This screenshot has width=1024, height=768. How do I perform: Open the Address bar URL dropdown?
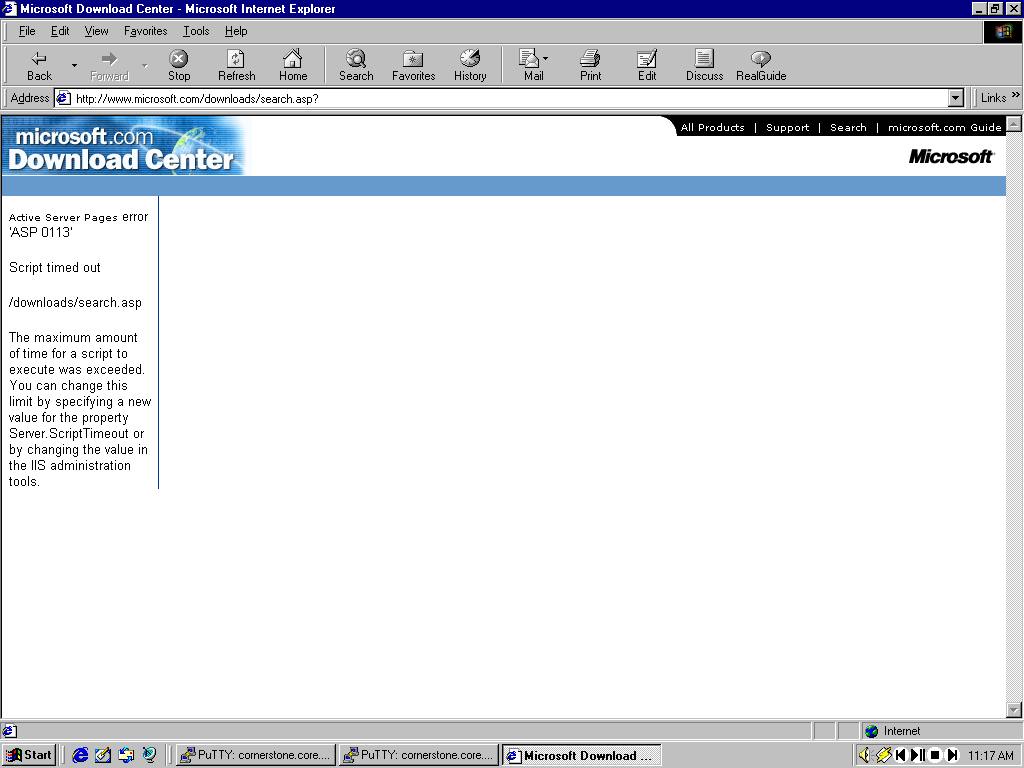955,98
